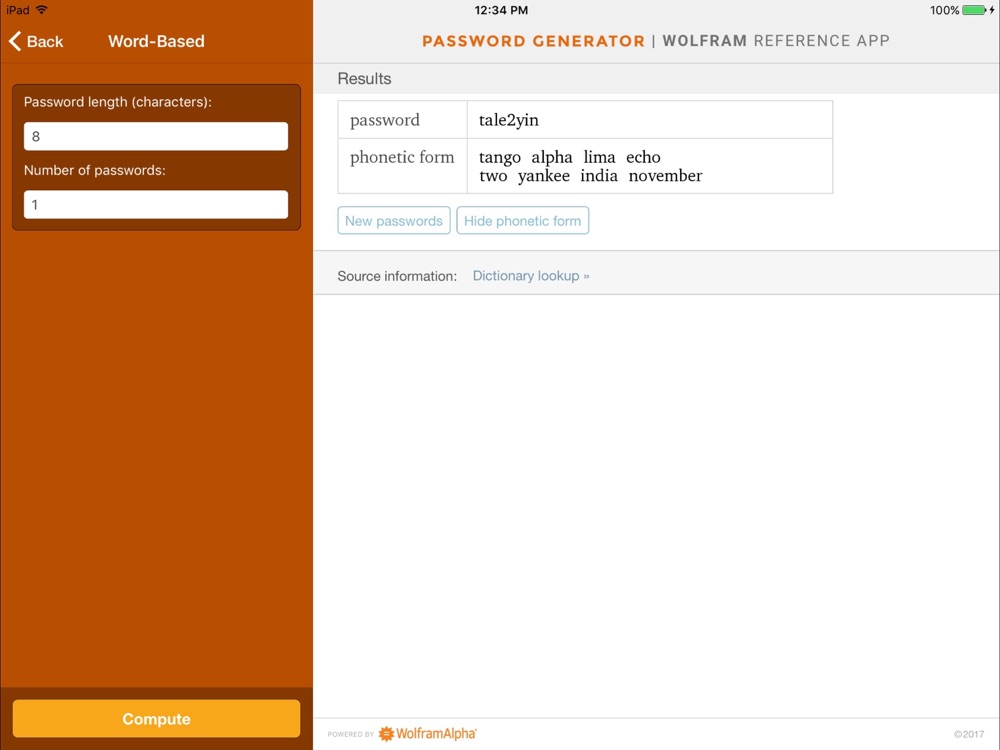Click the Password length input field
Viewport: 1000px width, 750px height.
156,136
